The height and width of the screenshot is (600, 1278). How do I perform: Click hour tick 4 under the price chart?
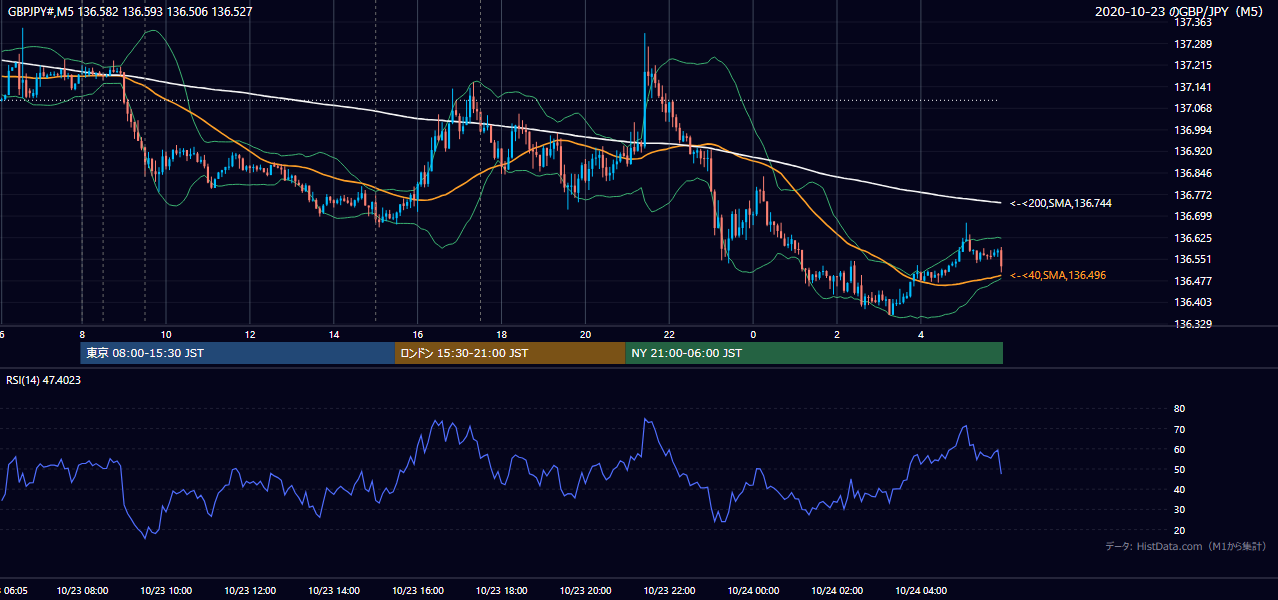coord(922,334)
